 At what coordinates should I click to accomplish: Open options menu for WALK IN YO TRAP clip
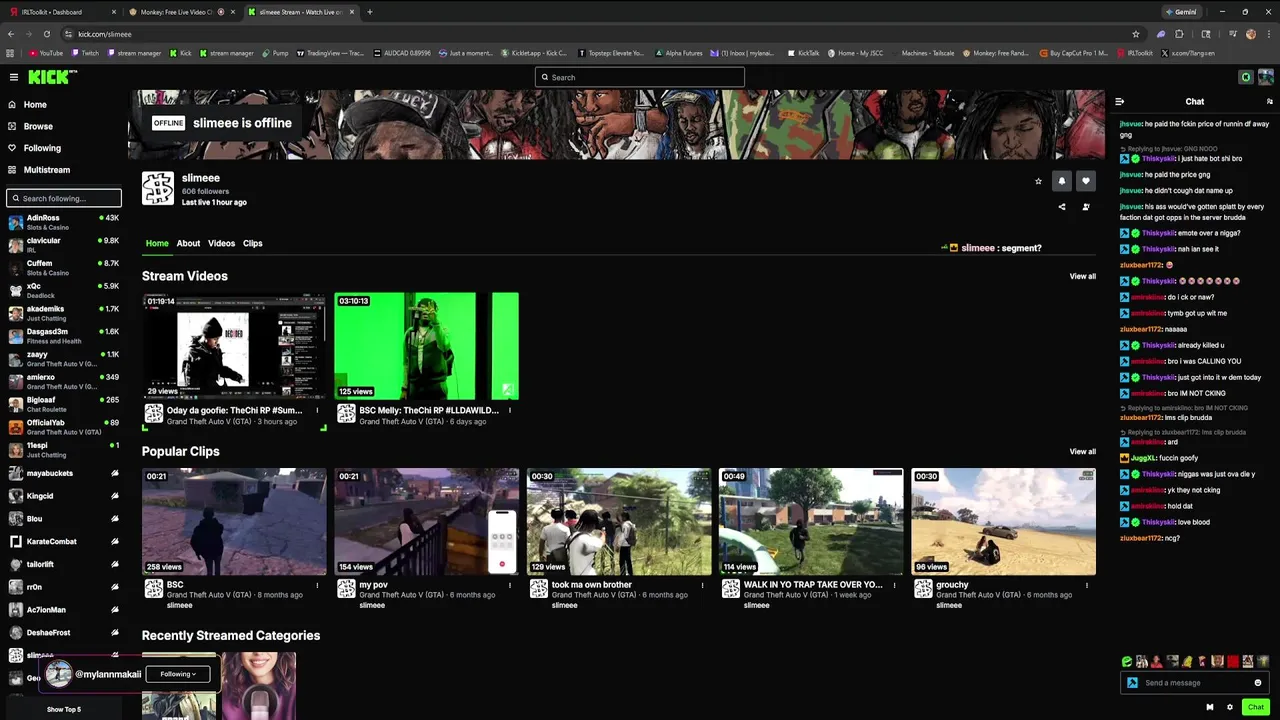(894, 585)
